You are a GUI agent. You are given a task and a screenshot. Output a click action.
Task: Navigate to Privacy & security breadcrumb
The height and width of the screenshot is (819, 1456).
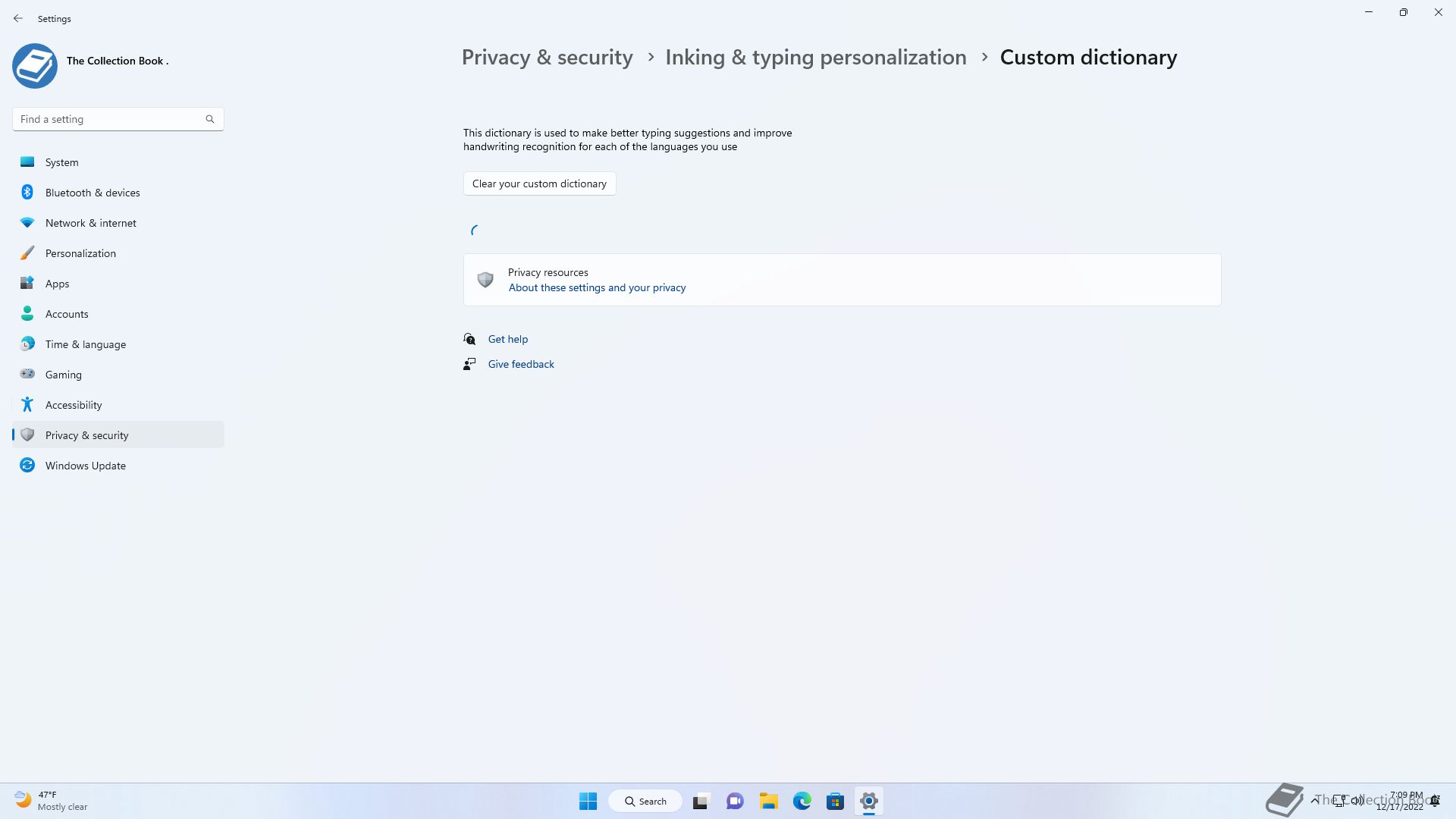pyautogui.click(x=547, y=58)
